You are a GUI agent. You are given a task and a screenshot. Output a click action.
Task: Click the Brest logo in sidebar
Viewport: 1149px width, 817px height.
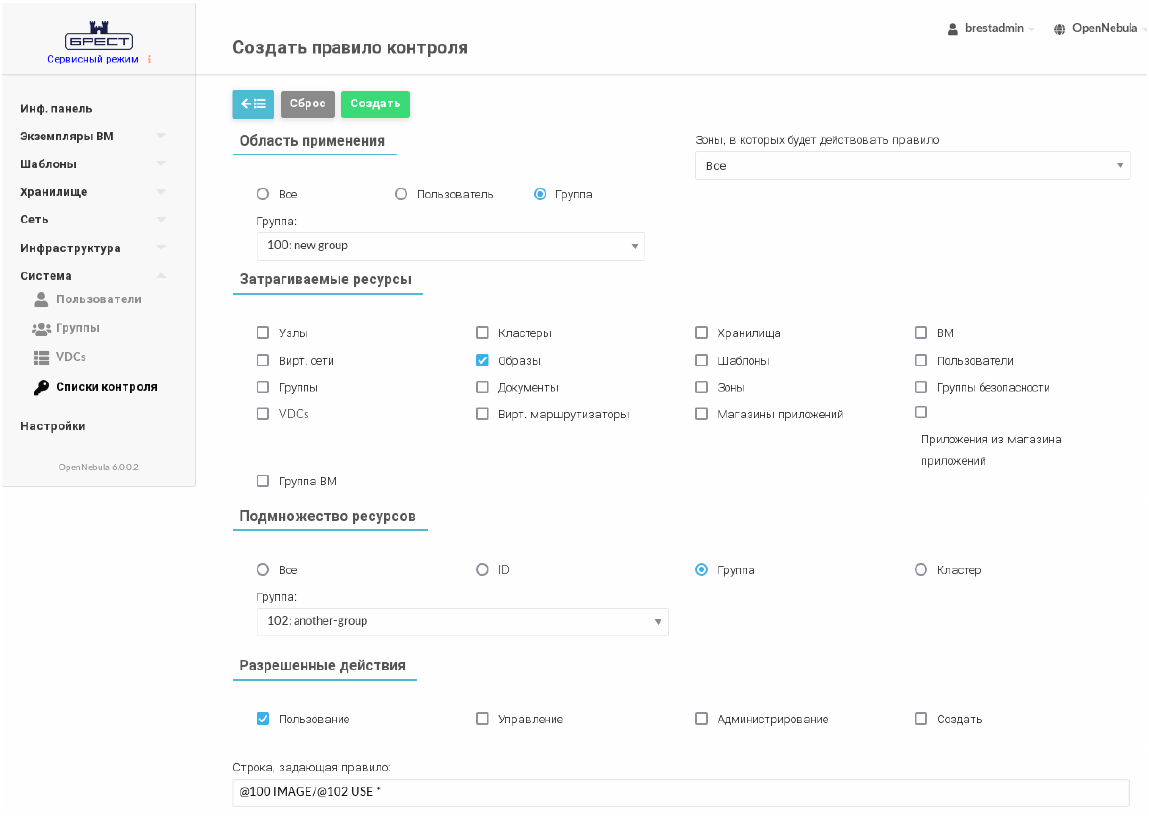coord(98,37)
